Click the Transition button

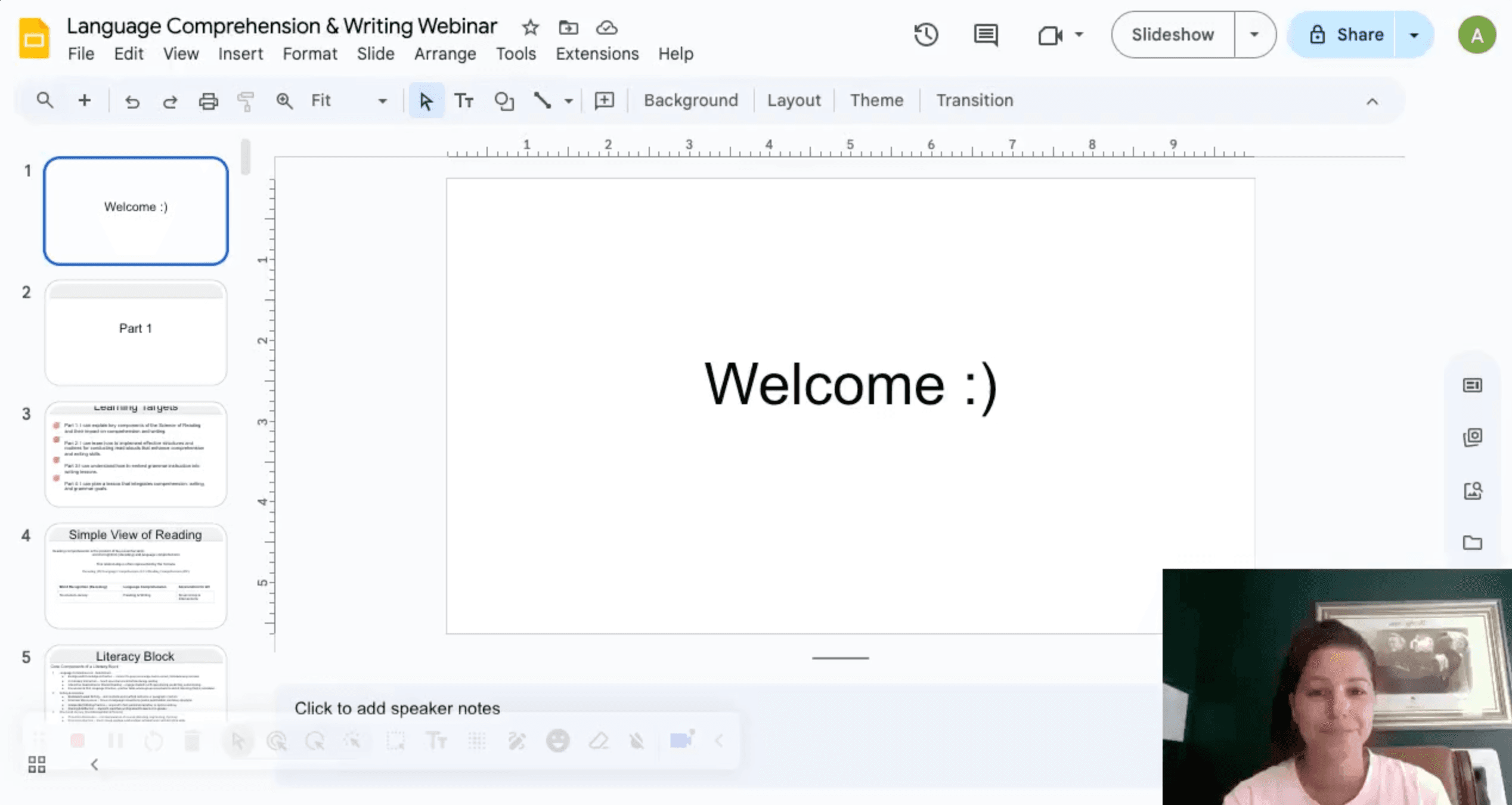point(974,100)
